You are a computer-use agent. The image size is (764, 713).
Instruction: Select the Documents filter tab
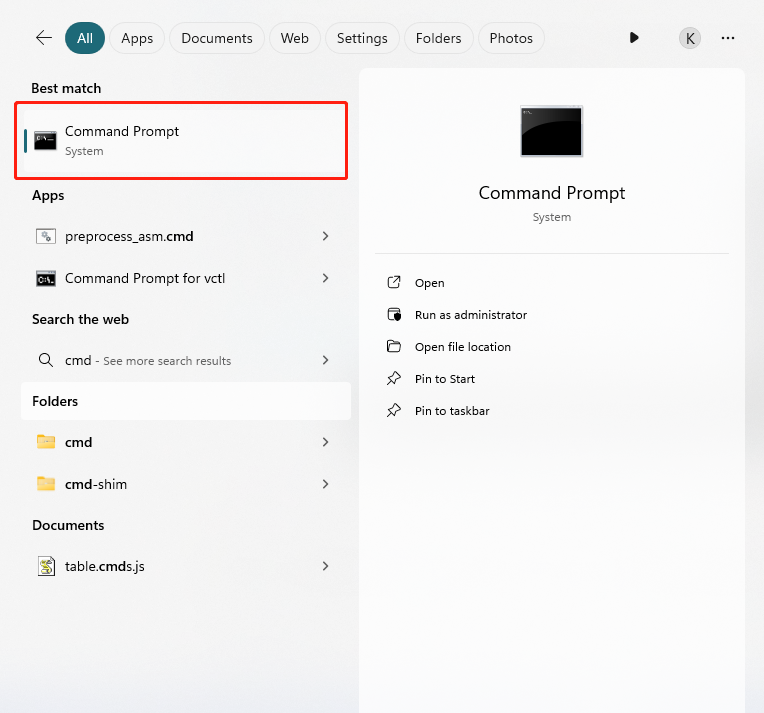click(x=217, y=38)
